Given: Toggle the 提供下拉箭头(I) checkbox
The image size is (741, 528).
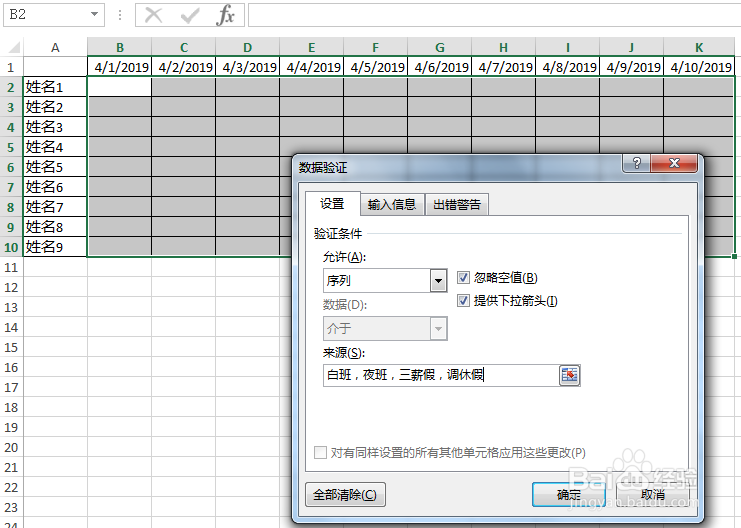Looking at the screenshot, I should tap(464, 301).
